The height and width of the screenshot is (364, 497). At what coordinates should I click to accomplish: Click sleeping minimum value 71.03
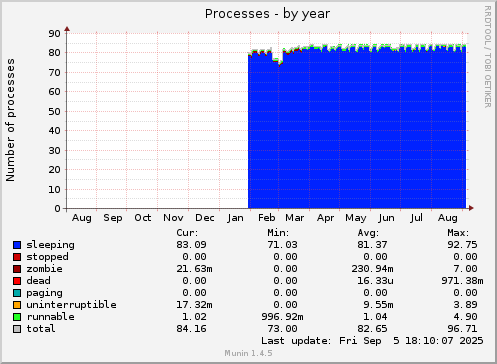point(282,245)
